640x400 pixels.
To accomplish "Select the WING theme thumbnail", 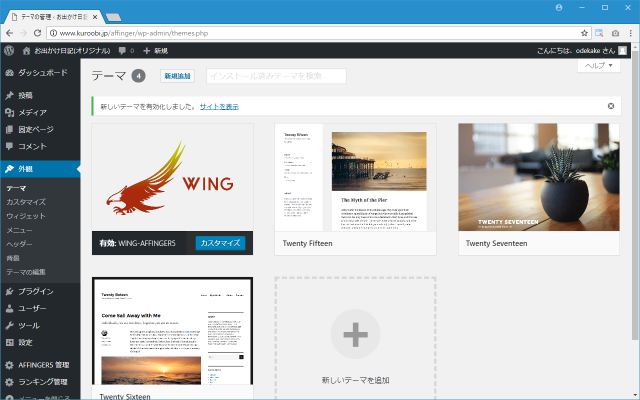I will click(172, 178).
